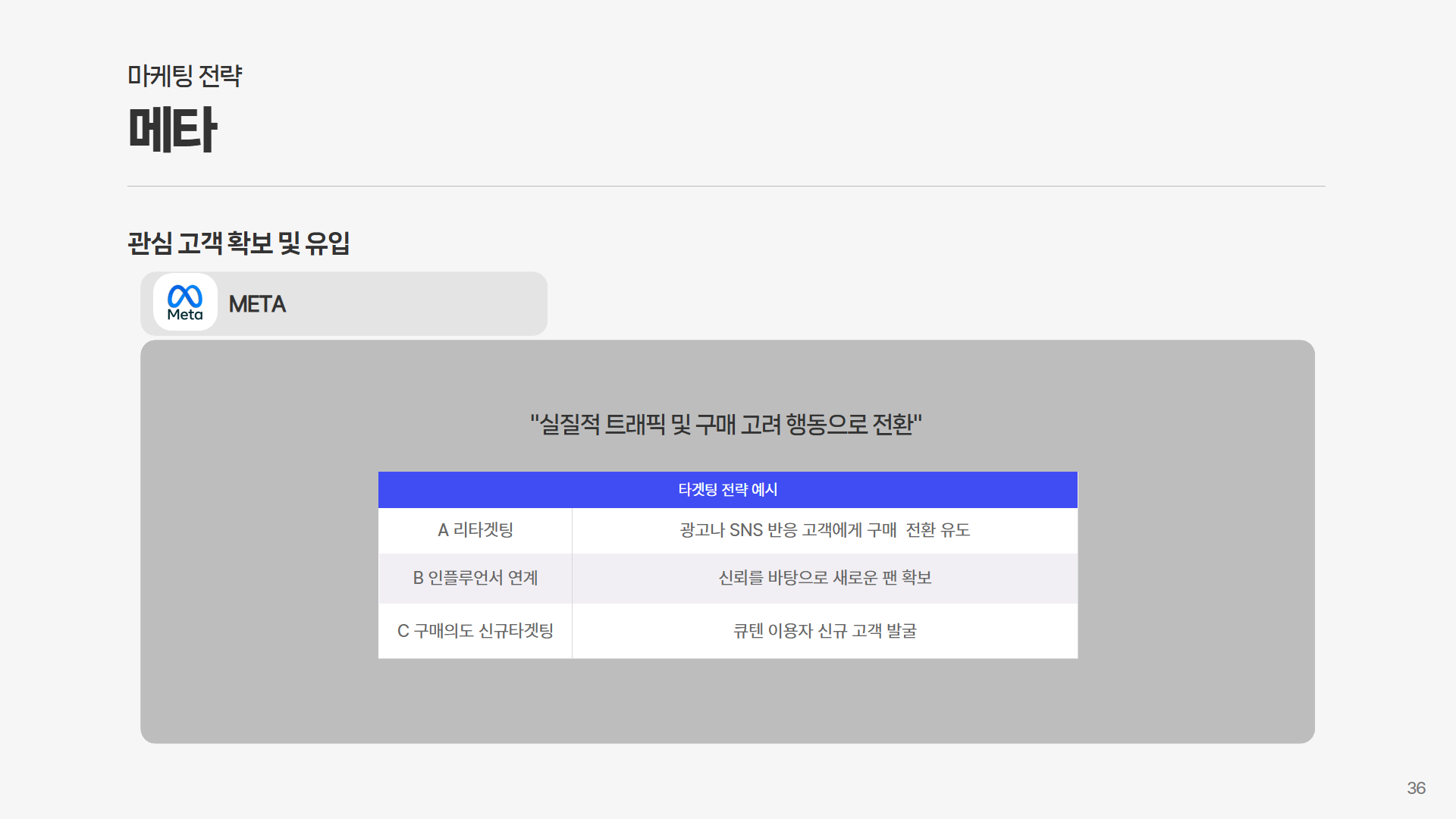Click the page number 36

1416,788
